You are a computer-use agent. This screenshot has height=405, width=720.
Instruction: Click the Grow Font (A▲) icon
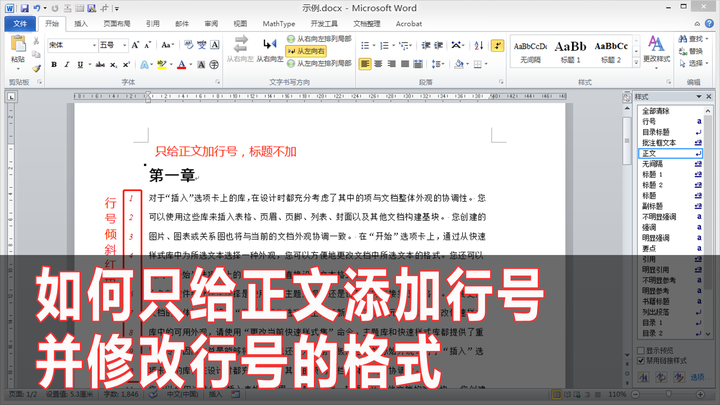[135, 45]
